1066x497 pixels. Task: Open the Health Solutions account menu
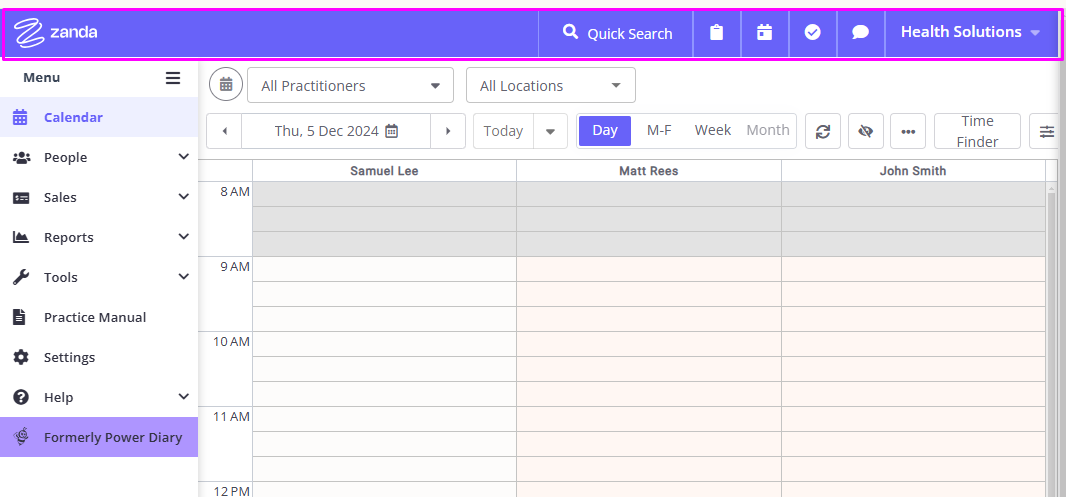point(971,33)
